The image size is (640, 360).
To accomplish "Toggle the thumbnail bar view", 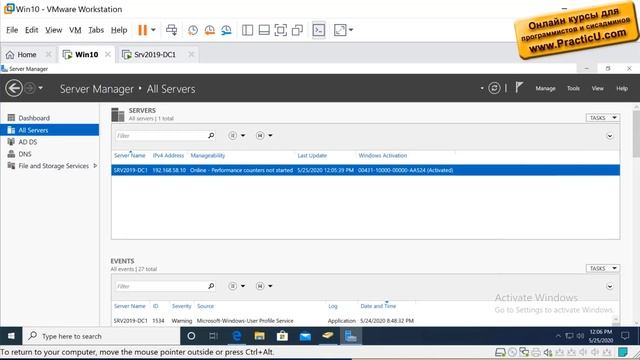I will [264, 30].
